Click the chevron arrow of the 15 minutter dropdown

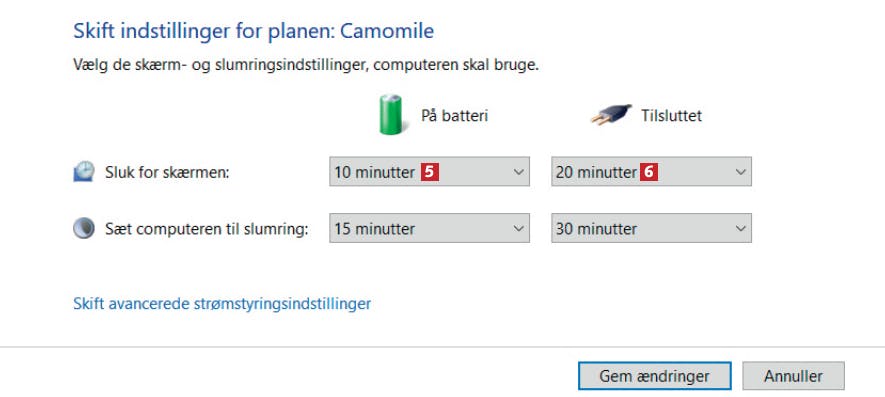tap(519, 229)
